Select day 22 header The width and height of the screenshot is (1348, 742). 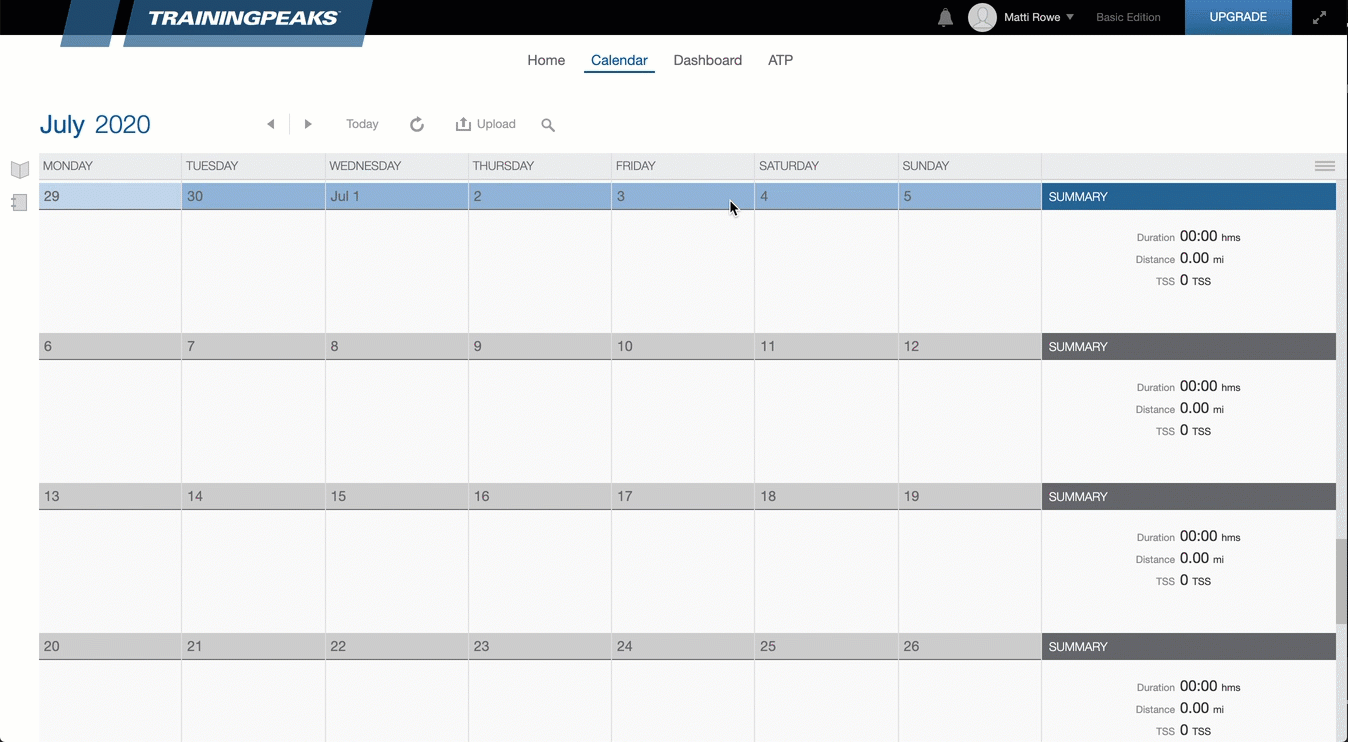(397, 646)
